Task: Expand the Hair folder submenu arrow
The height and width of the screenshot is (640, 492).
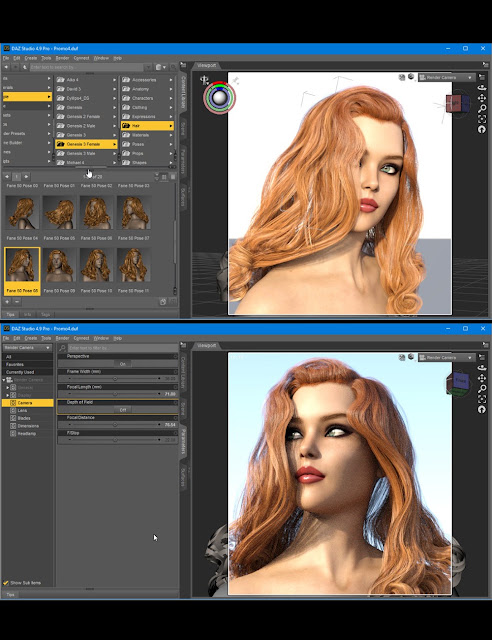Action: [171, 126]
